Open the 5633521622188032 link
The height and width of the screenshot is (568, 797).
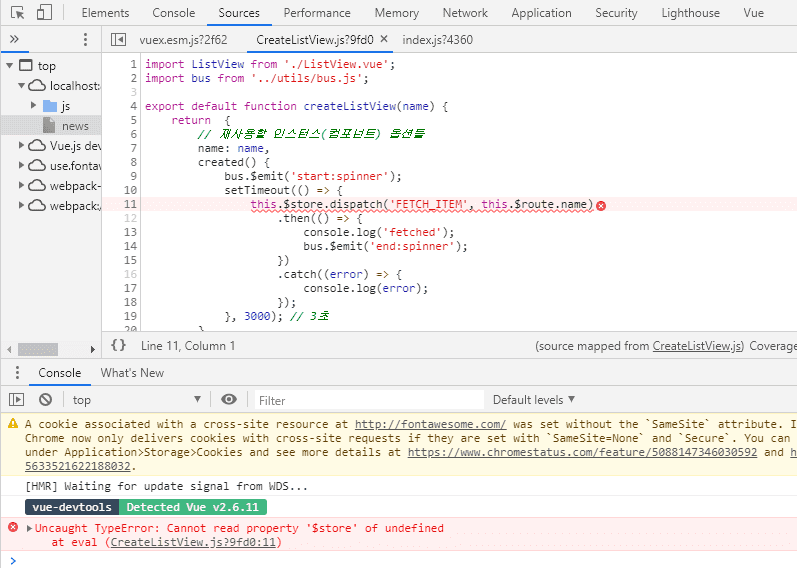coord(78,466)
